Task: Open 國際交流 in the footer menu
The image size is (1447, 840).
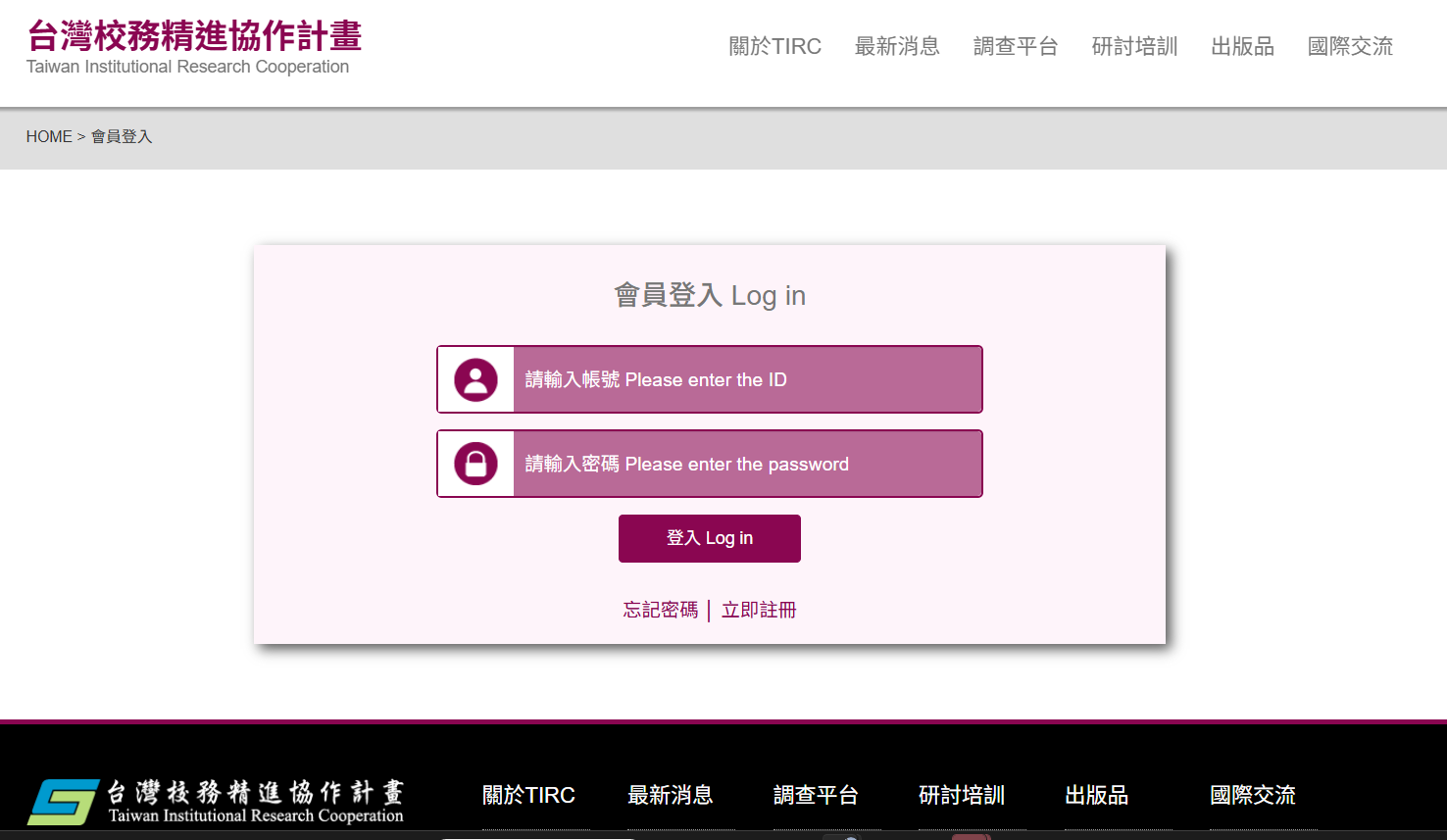Action: pos(1253,795)
